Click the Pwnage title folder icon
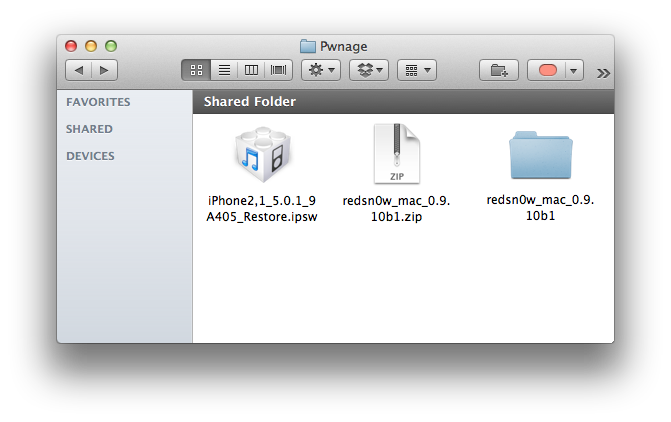The width and height of the screenshot is (671, 422). [x=308, y=46]
